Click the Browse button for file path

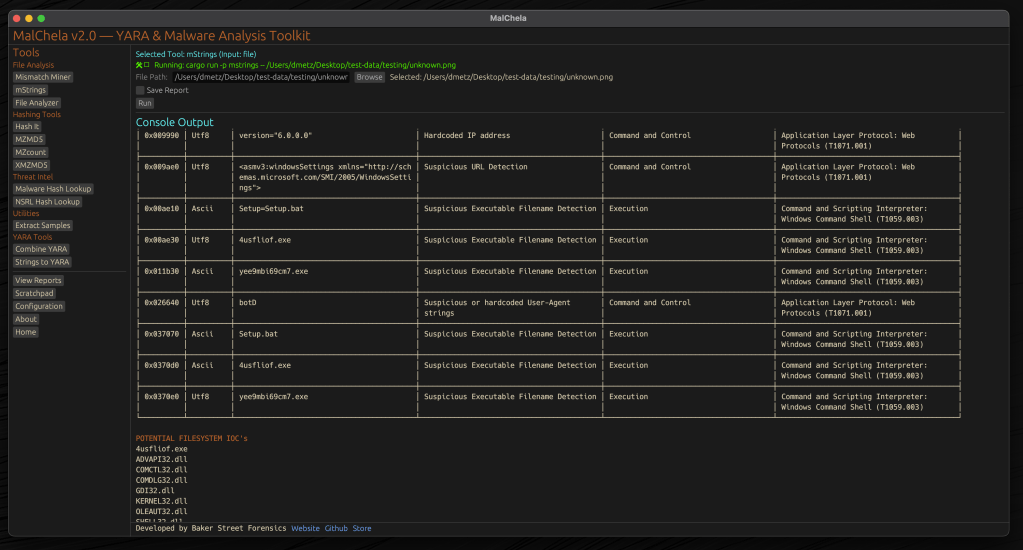coord(369,77)
